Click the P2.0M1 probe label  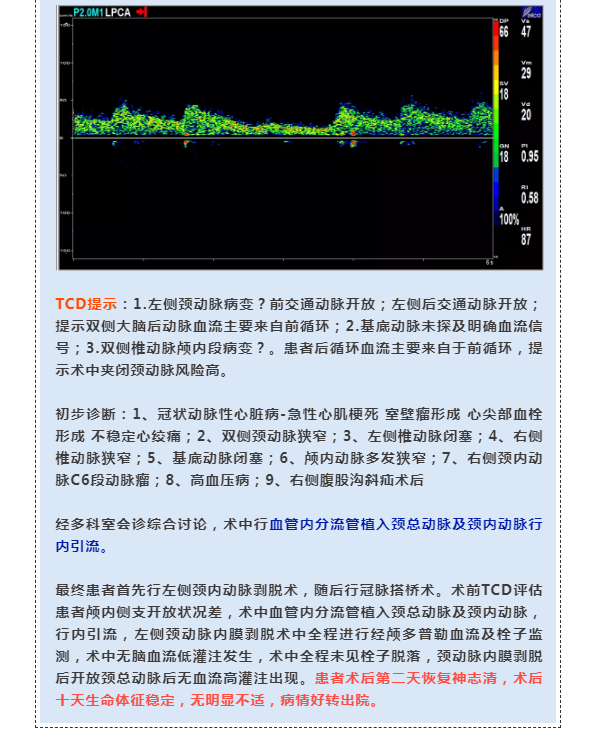tap(88, 12)
